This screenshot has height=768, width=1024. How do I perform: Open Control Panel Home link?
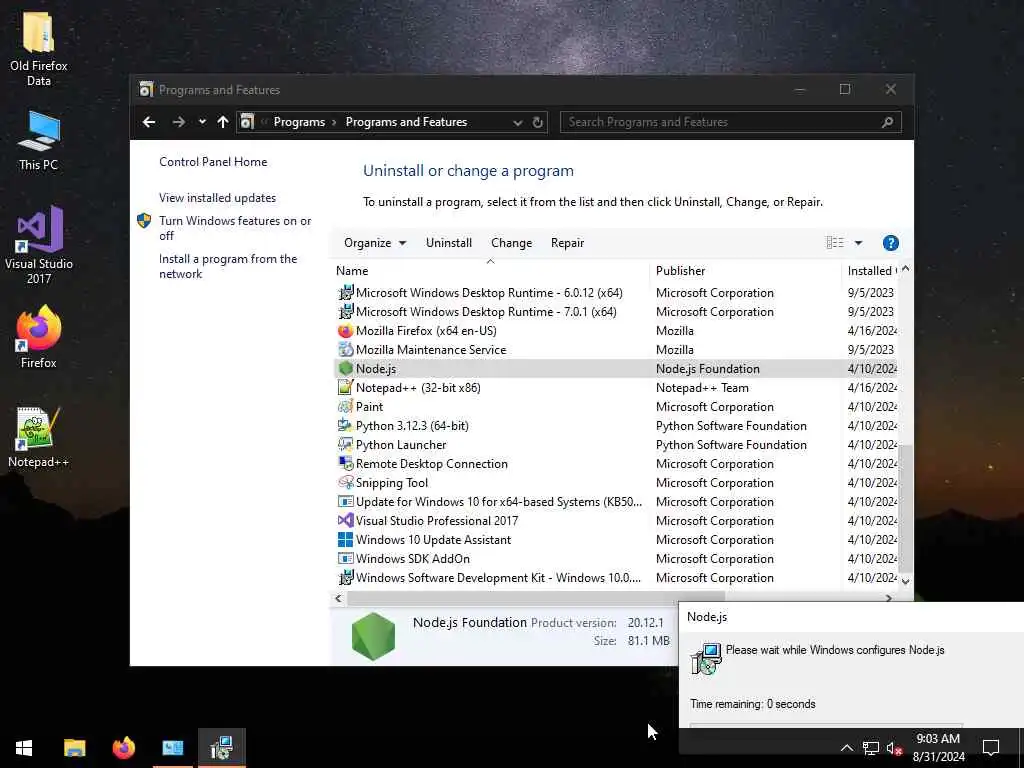coord(213,162)
